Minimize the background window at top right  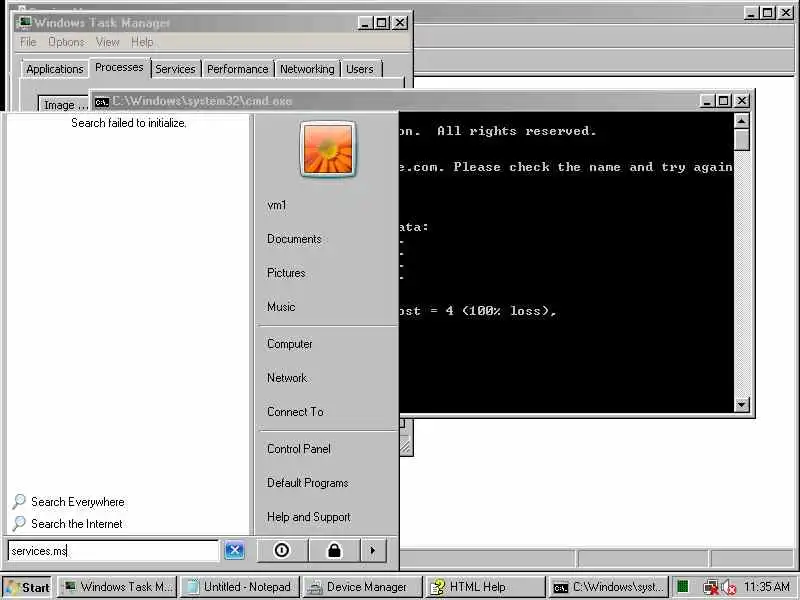[x=751, y=13]
